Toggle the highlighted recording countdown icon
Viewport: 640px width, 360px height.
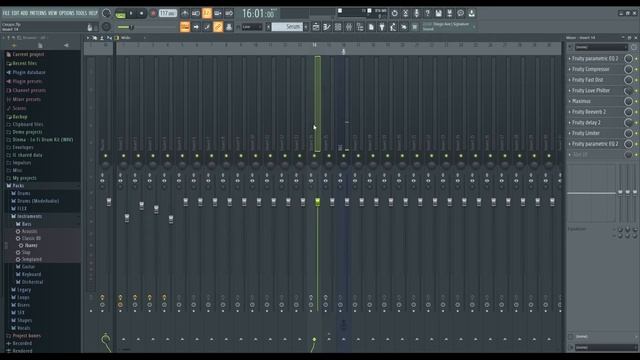coord(207,13)
